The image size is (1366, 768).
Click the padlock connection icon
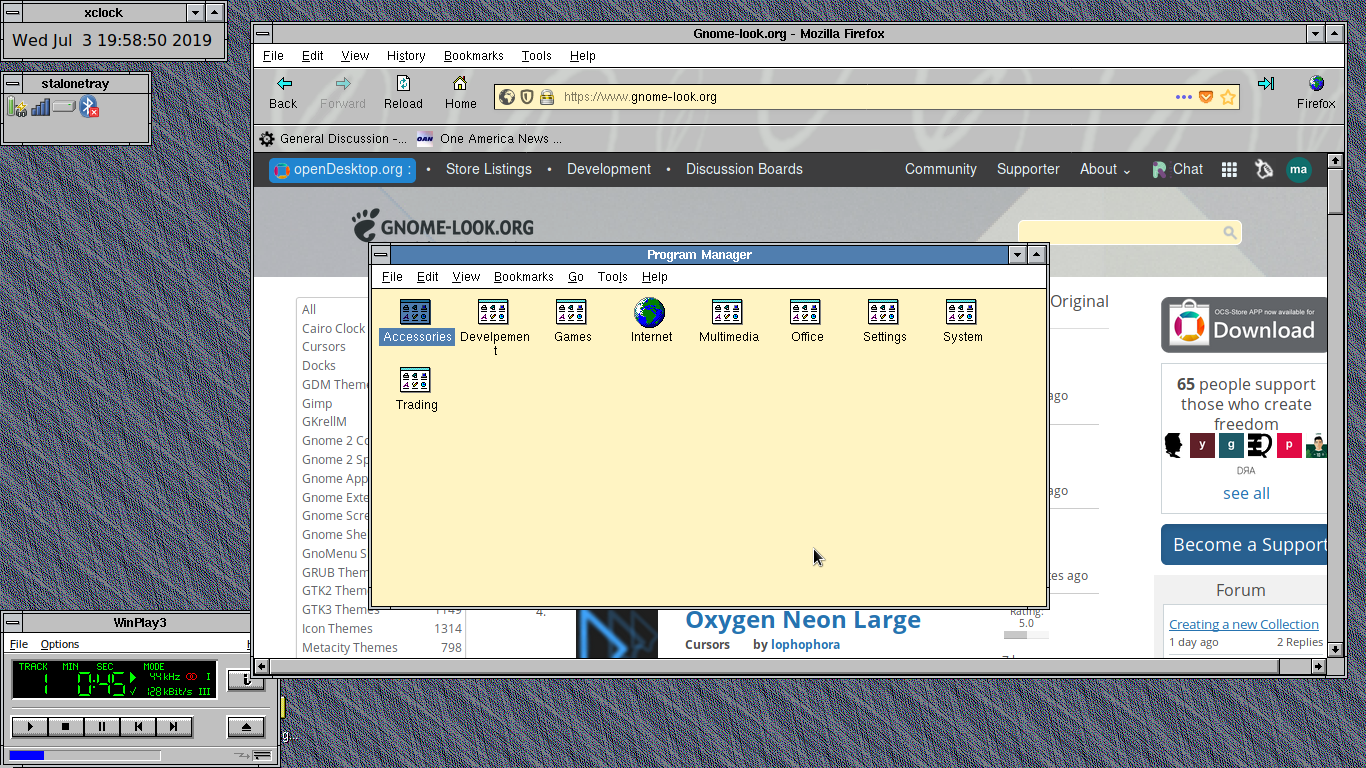(x=547, y=97)
